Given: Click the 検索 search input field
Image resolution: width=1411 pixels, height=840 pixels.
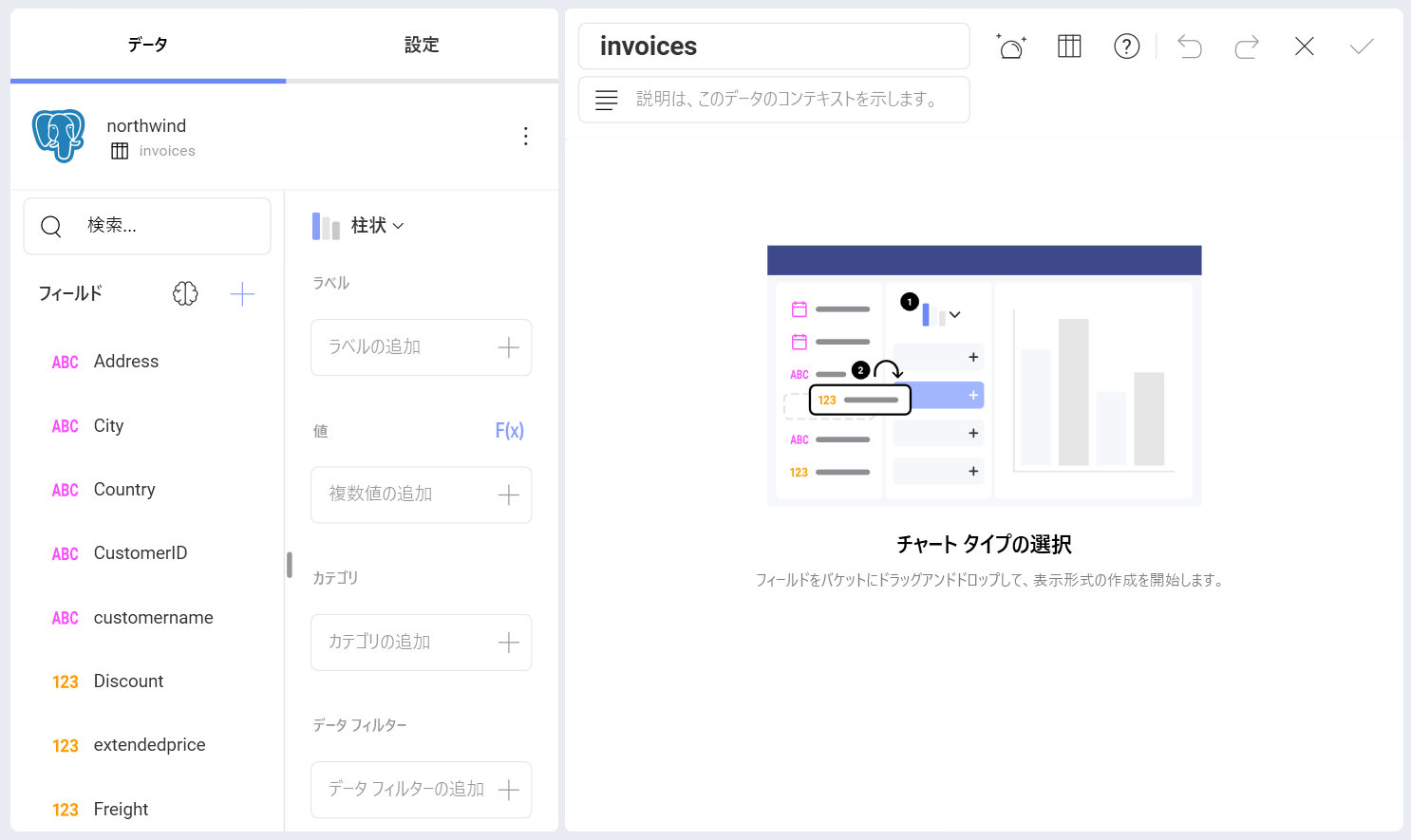Looking at the screenshot, I should (147, 226).
